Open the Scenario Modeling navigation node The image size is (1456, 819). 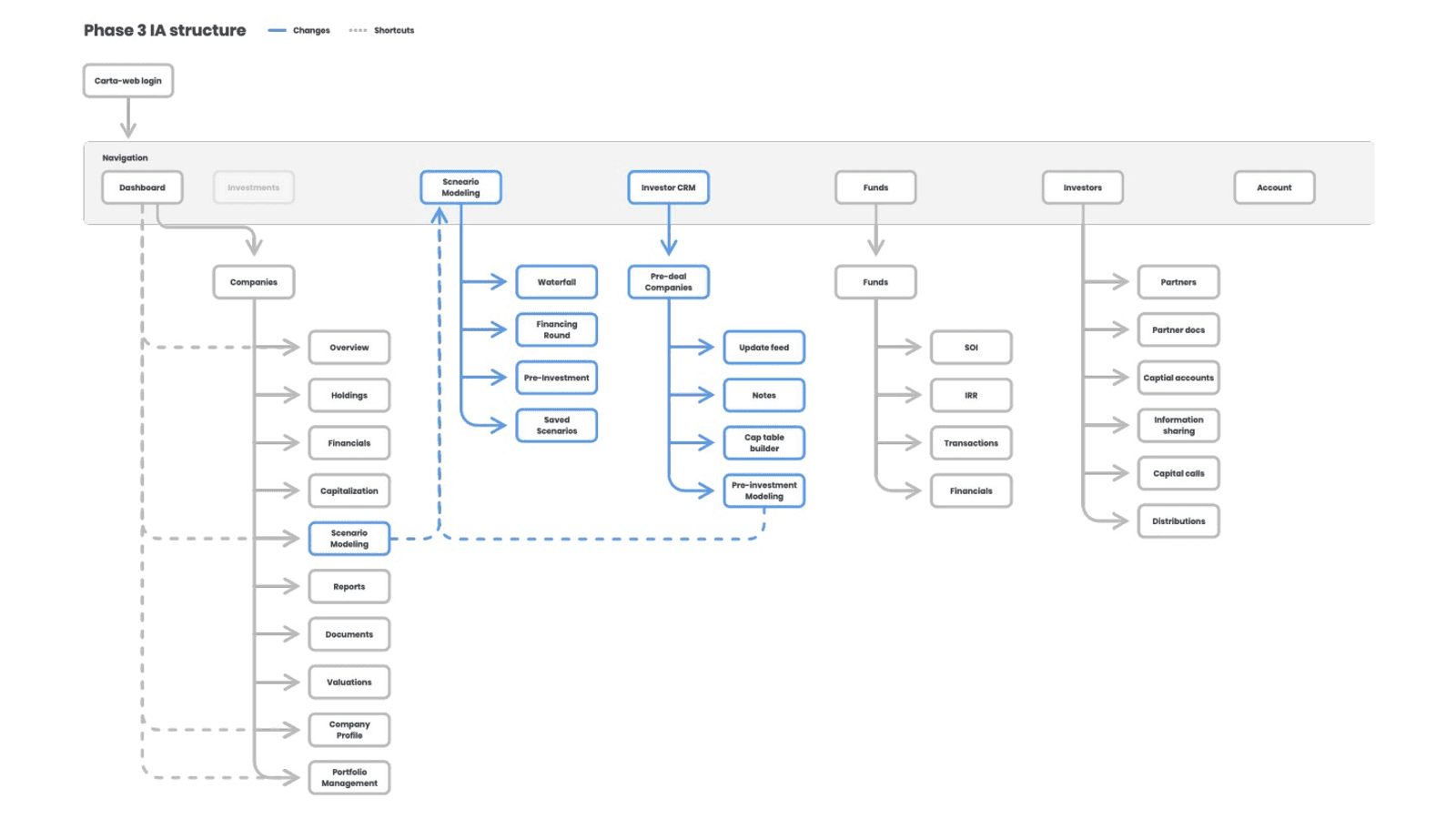(460, 187)
